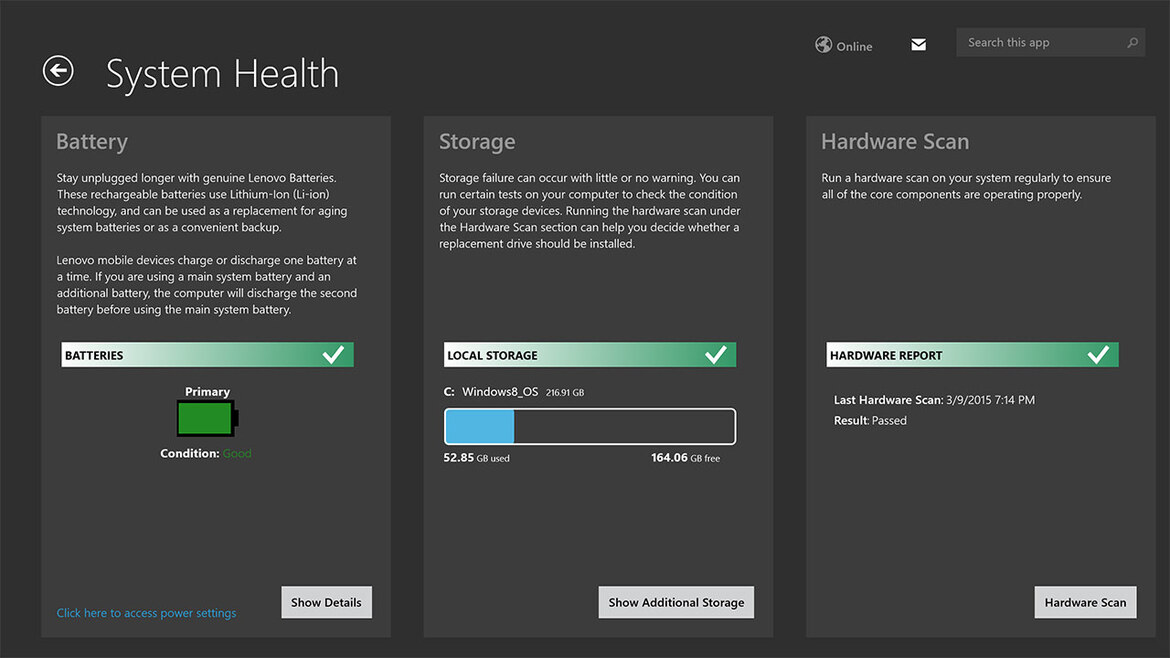1170x658 pixels.
Task: Click the Primary battery icon
Action: click(x=207, y=418)
